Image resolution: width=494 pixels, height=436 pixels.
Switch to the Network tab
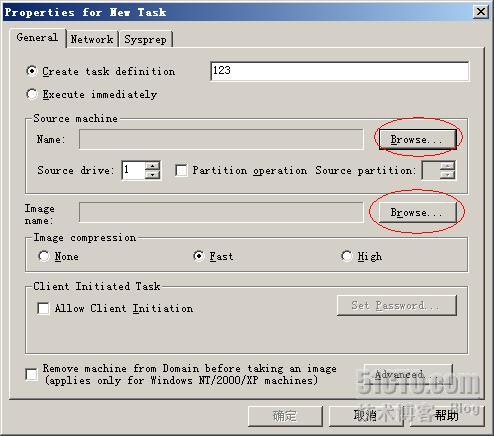click(92, 39)
